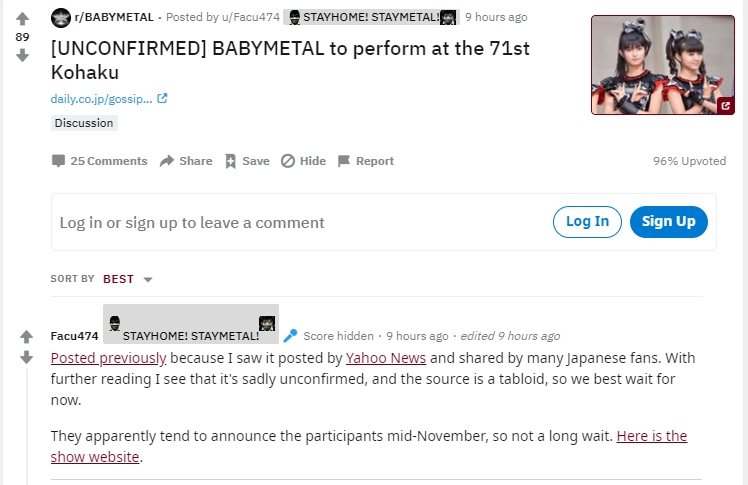
Task: Report the post
Action: pos(365,161)
